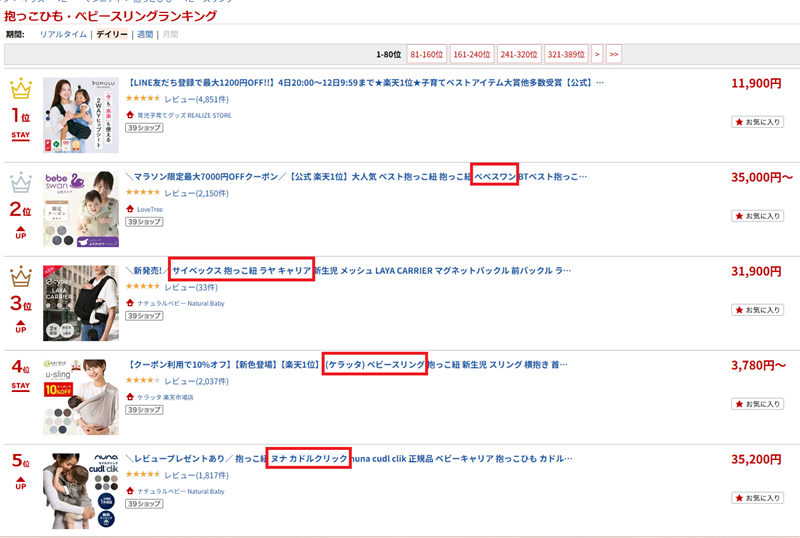Go to next page with > button
This screenshot has height=538, width=800.
pos(597,54)
